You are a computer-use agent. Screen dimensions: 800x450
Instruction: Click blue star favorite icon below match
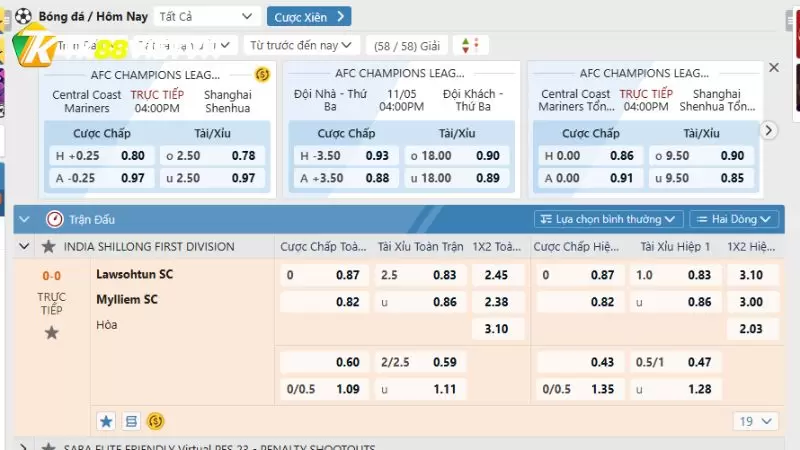106,421
